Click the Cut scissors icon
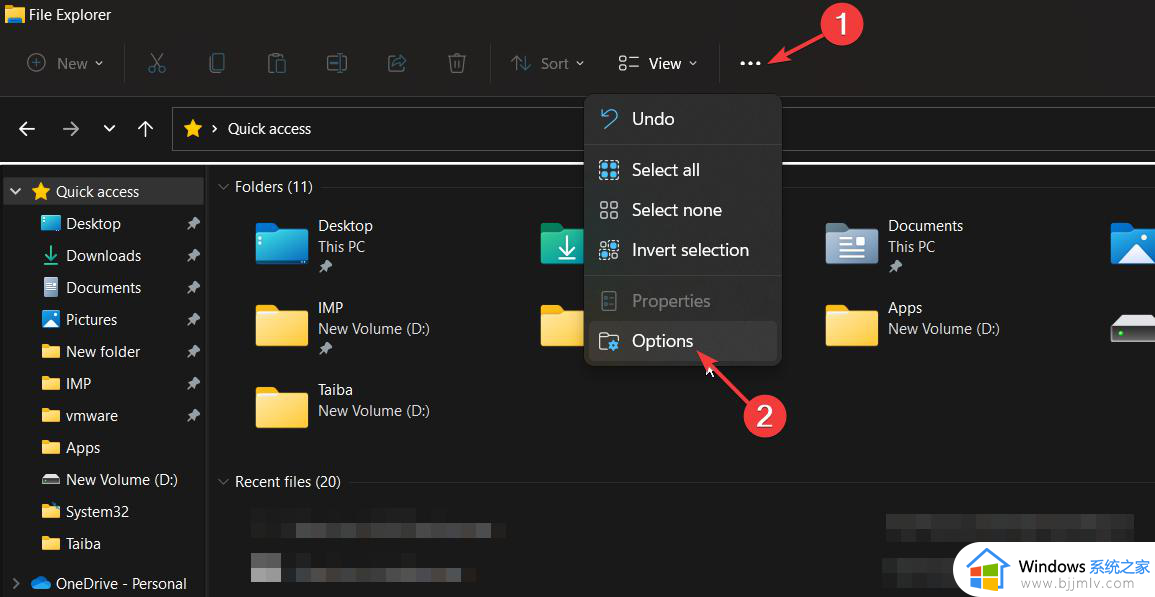The width and height of the screenshot is (1155, 597). (x=157, y=63)
